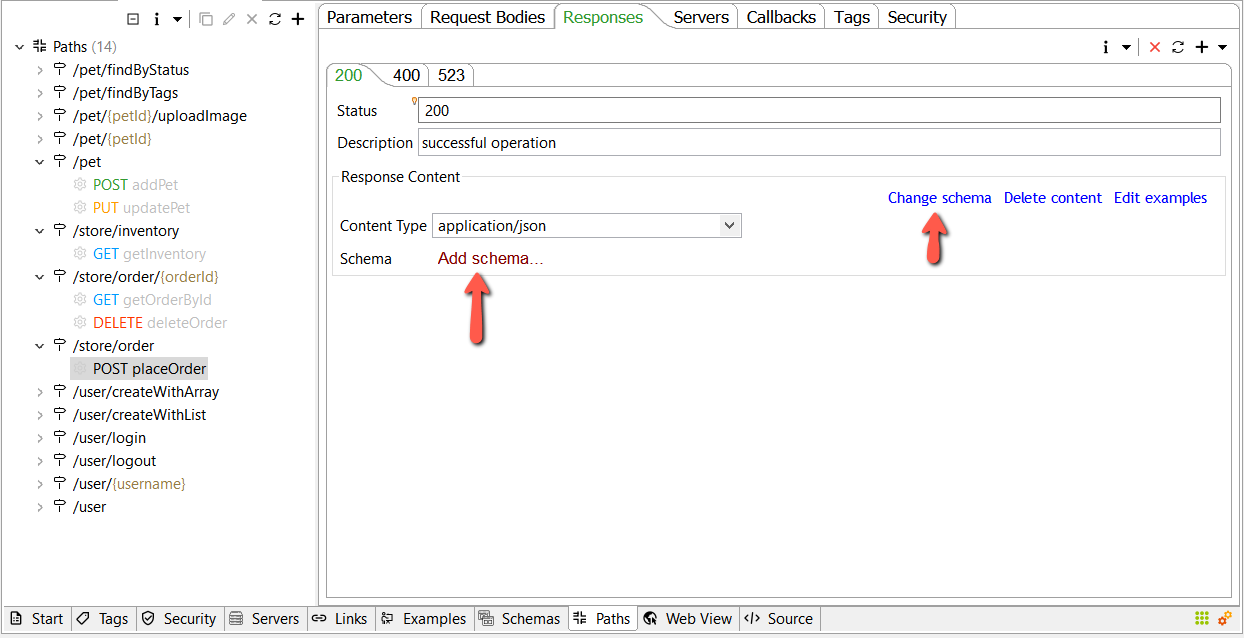Open the Tags tab in the operation editor
This screenshot has height=638, width=1244.
click(x=852, y=17)
